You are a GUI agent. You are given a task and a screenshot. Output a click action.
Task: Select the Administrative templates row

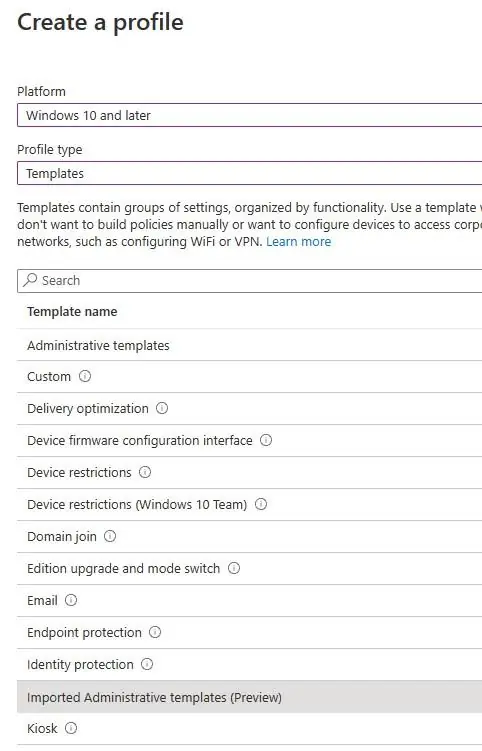click(250, 345)
